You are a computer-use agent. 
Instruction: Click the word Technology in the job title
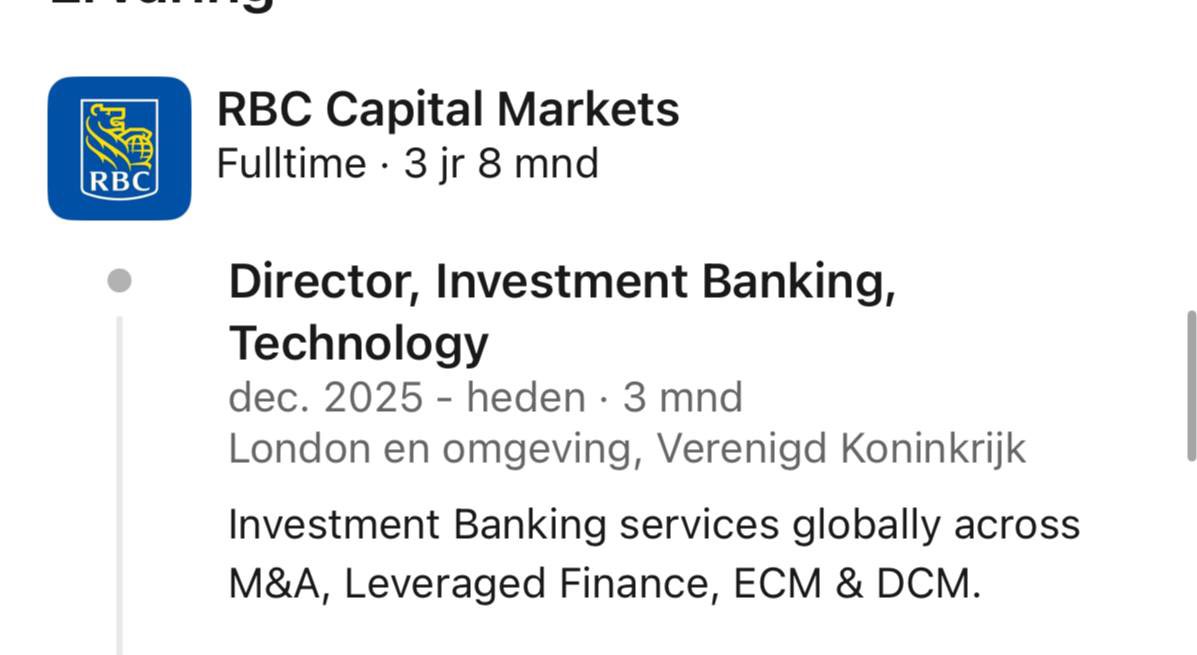359,343
